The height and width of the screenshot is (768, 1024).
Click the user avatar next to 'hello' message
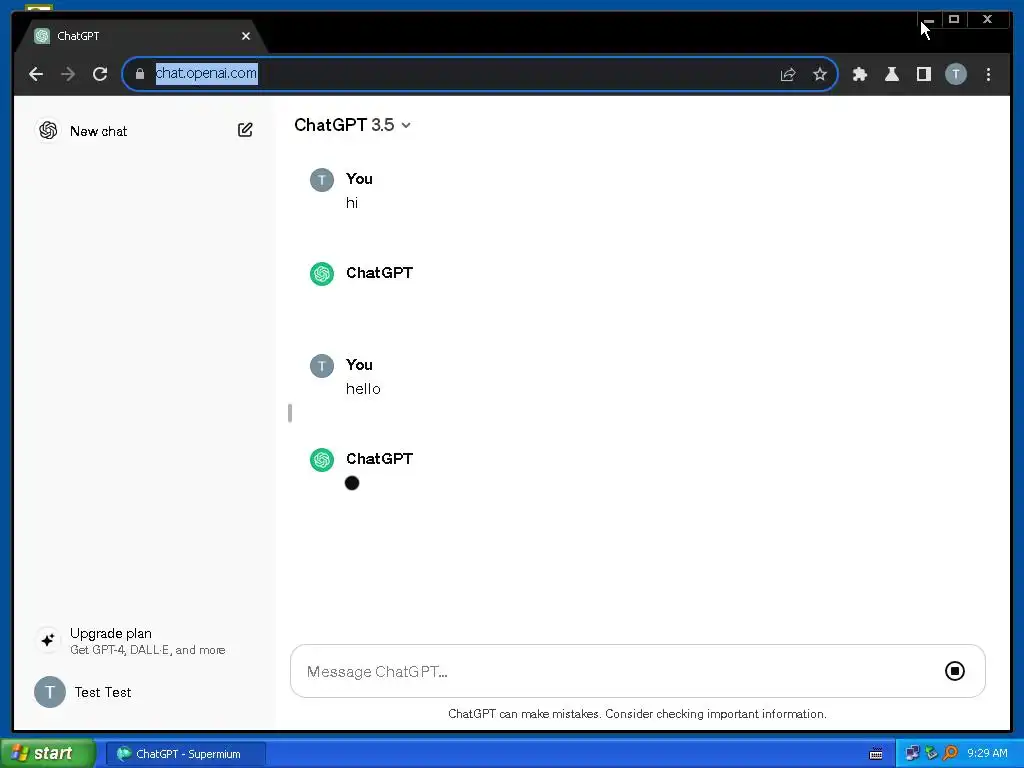coord(321,366)
